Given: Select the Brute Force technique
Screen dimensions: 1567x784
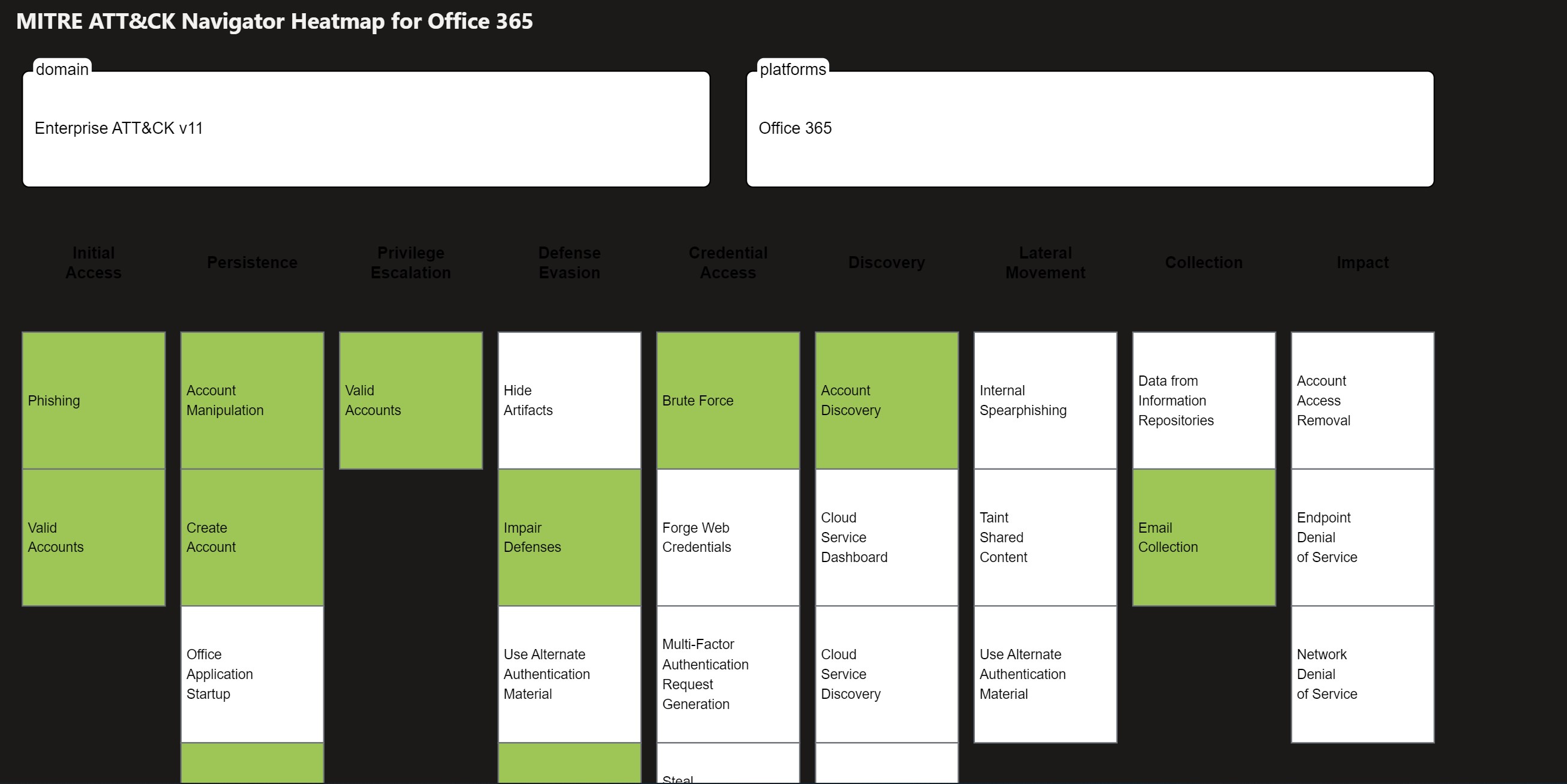Looking at the screenshot, I should click(728, 400).
